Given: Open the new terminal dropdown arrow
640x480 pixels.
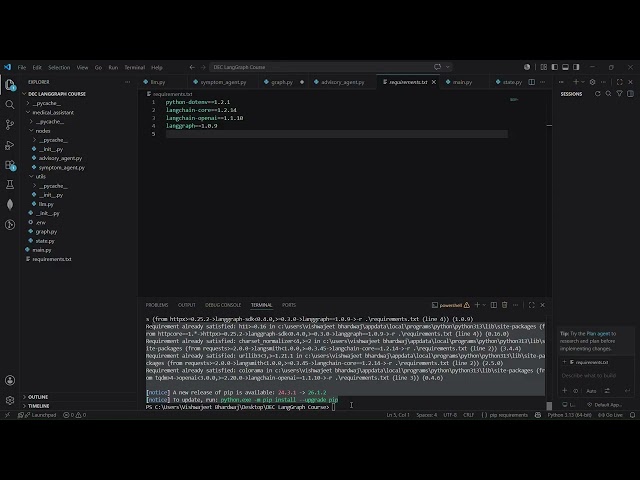Looking at the screenshot, I should click(x=484, y=305).
